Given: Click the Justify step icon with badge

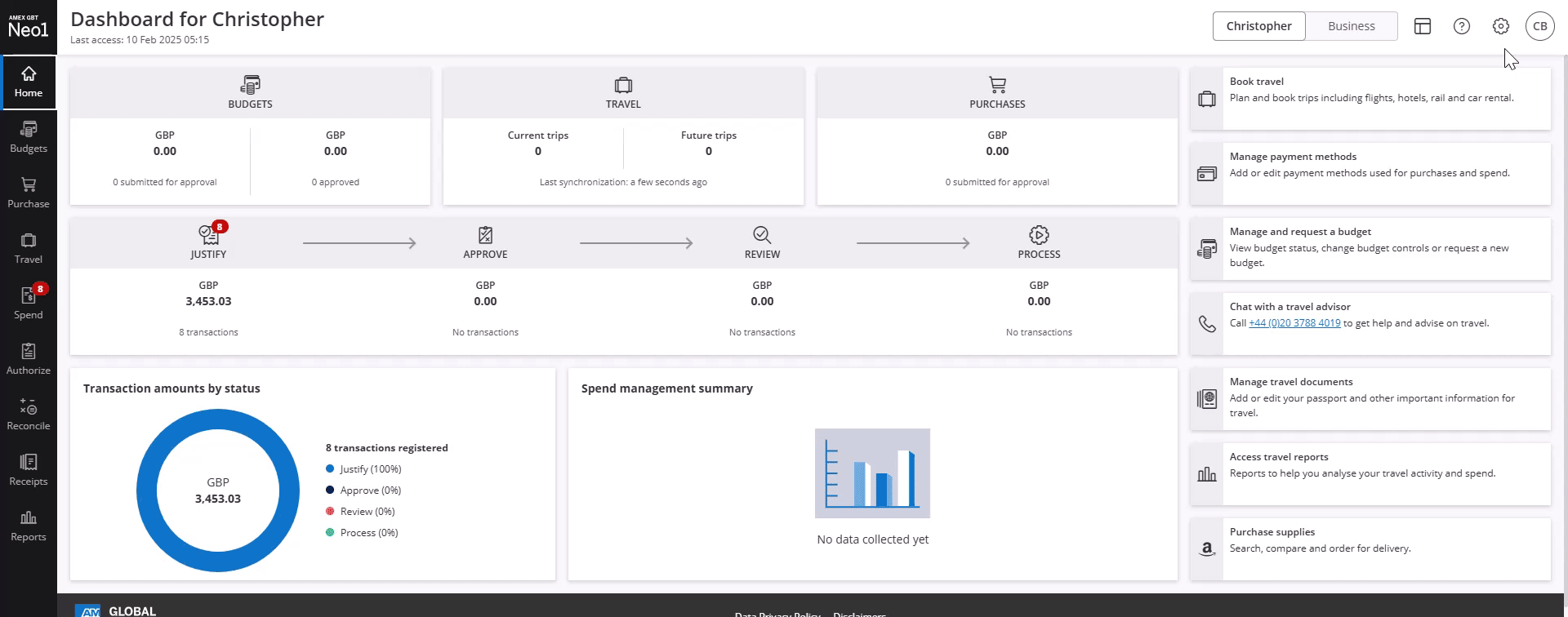Looking at the screenshot, I should [210, 235].
